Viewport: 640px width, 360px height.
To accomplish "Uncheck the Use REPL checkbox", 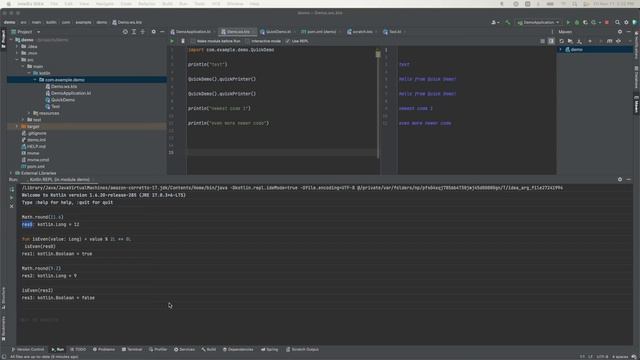I will (288, 41).
